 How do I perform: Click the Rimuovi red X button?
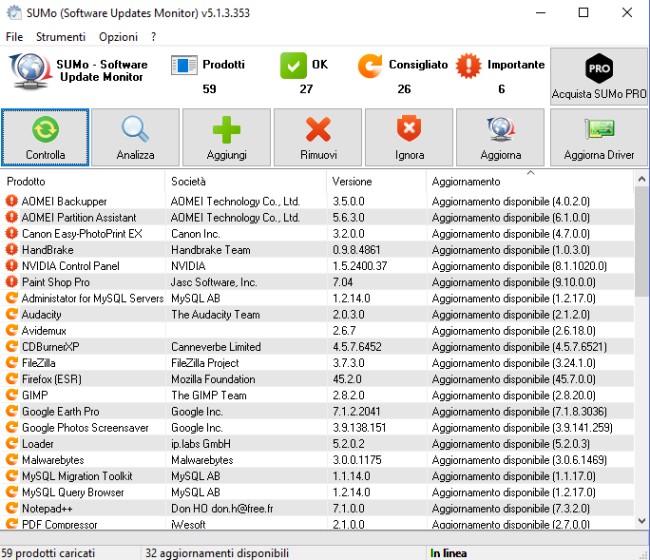point(318,137)
